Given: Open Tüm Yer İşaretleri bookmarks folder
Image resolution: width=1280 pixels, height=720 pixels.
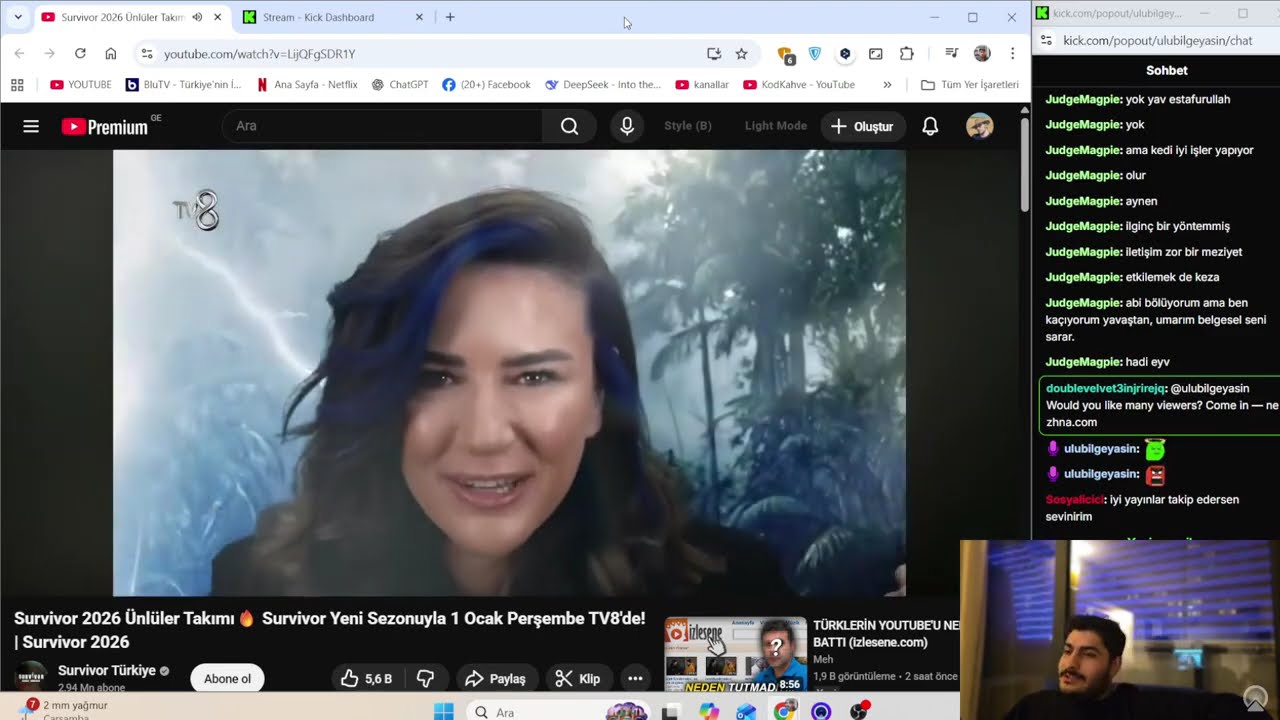Looking at the screenshot, I should (969, 85).
